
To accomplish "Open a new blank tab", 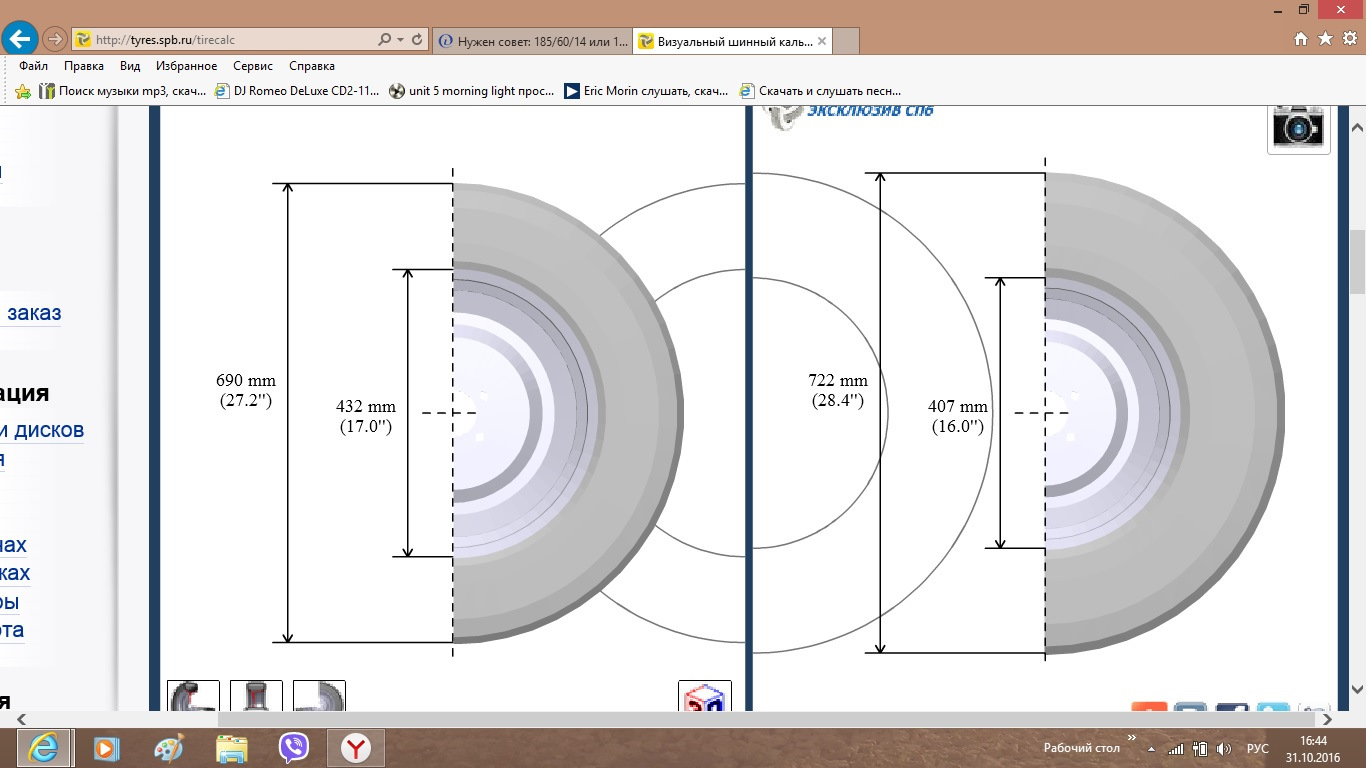I will click(846, 41).
